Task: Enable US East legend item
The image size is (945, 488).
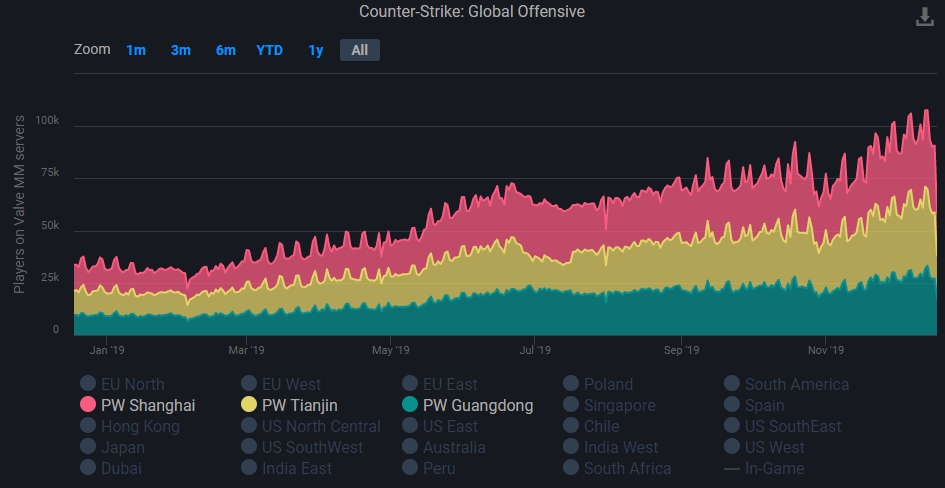Action: pyautogui.click(x=440, y=427)
